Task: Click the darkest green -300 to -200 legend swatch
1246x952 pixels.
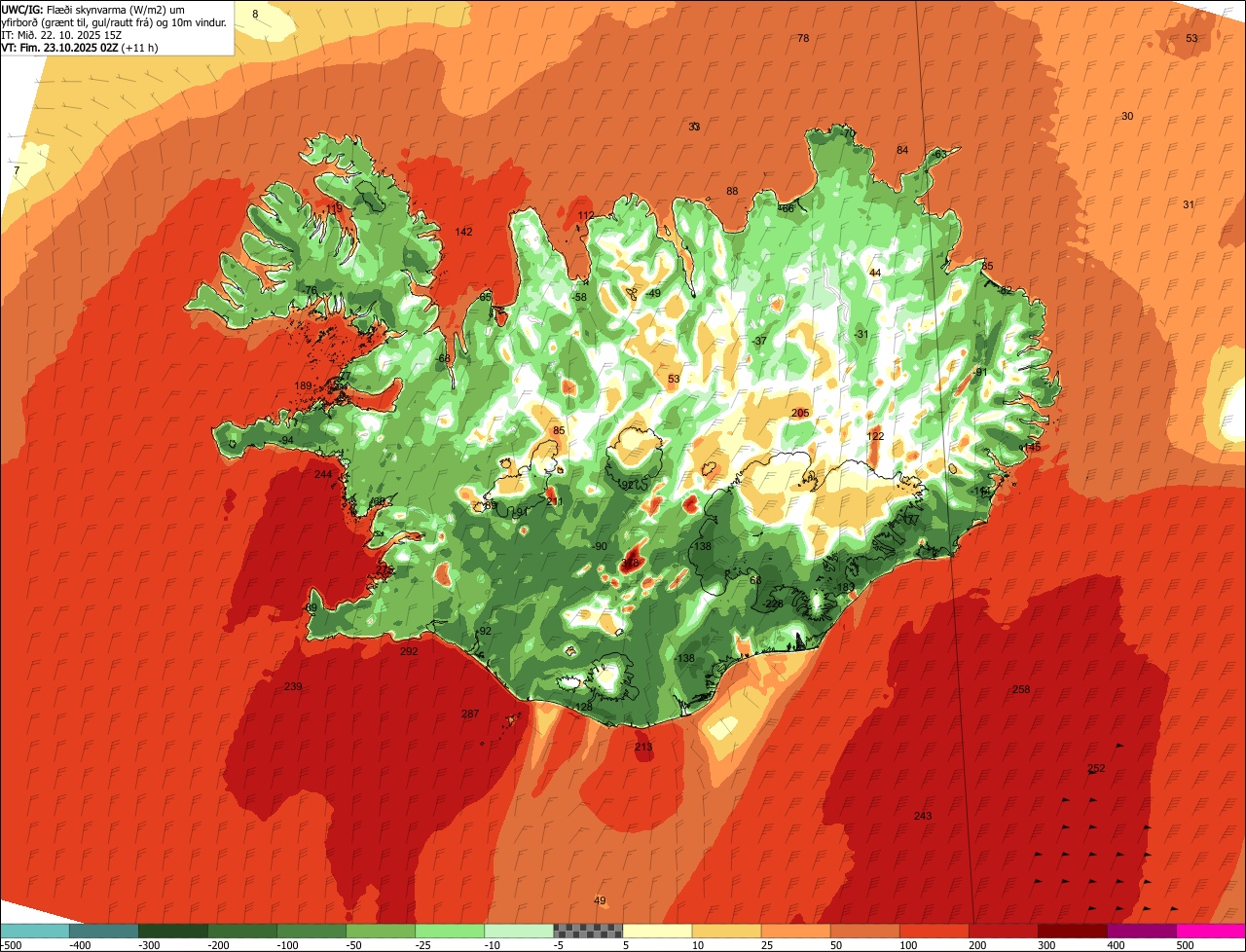Action: 173,931
